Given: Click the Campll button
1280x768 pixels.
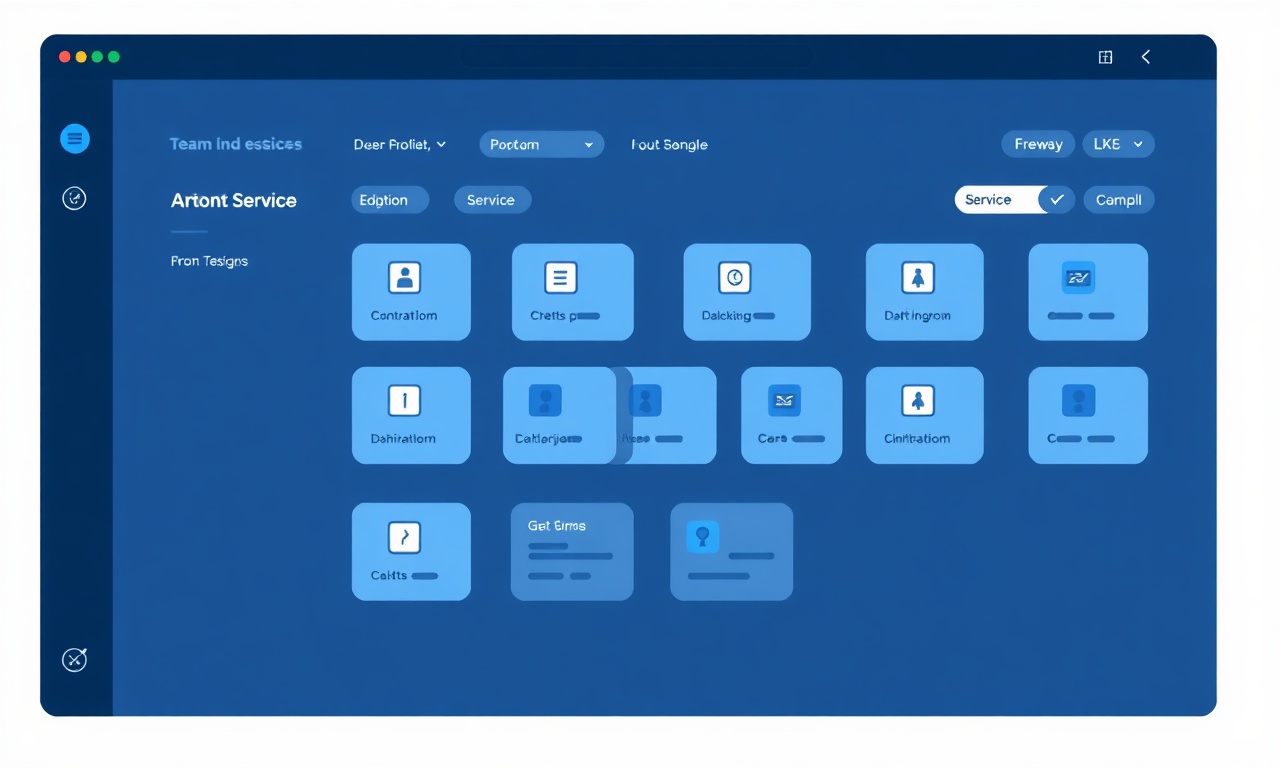Looking at the screenshot, I should tap(1118, 199).
